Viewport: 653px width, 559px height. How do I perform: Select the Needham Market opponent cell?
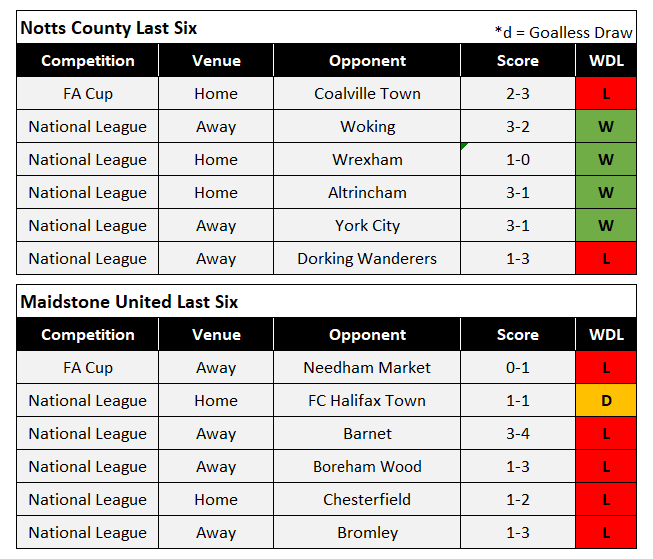tap(367, 368)
